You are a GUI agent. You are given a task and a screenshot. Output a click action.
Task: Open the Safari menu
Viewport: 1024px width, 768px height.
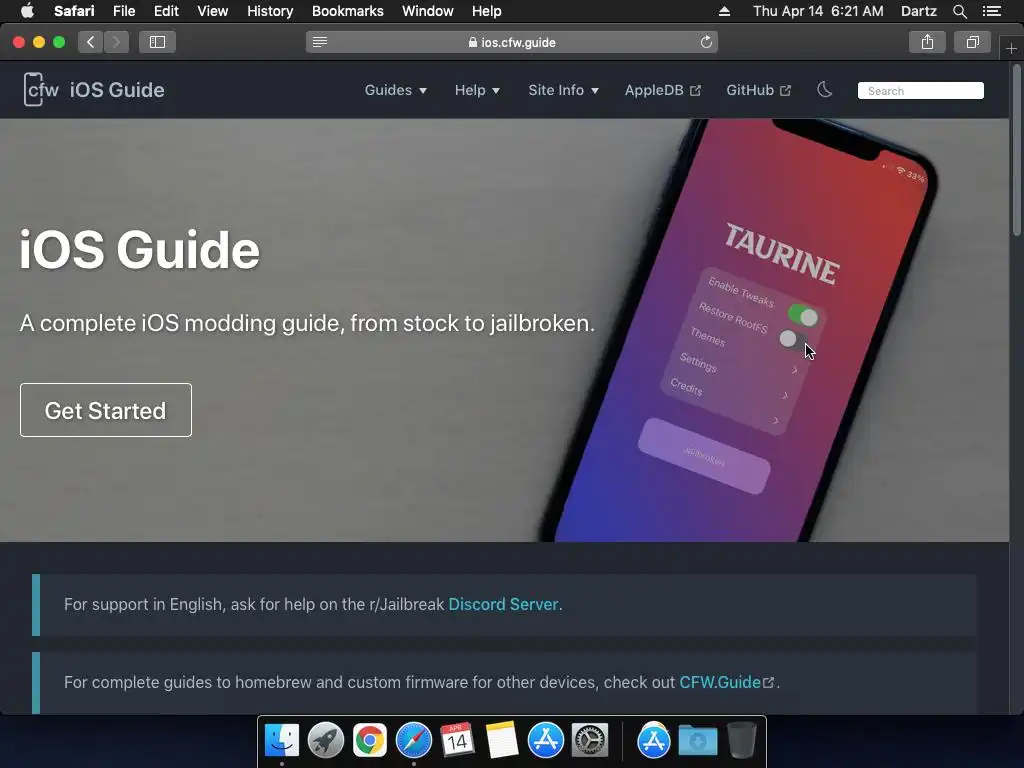point(74,11)
